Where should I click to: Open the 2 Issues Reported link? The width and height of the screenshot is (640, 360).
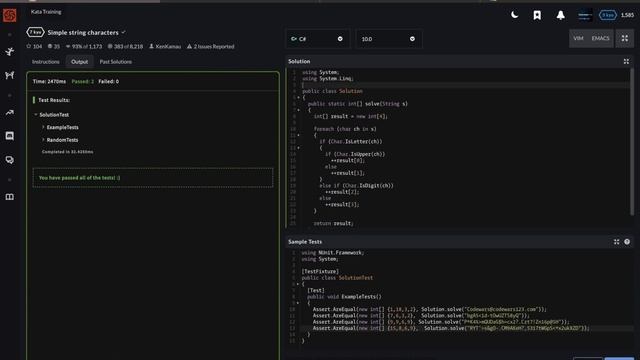click(x=211, y=47)
